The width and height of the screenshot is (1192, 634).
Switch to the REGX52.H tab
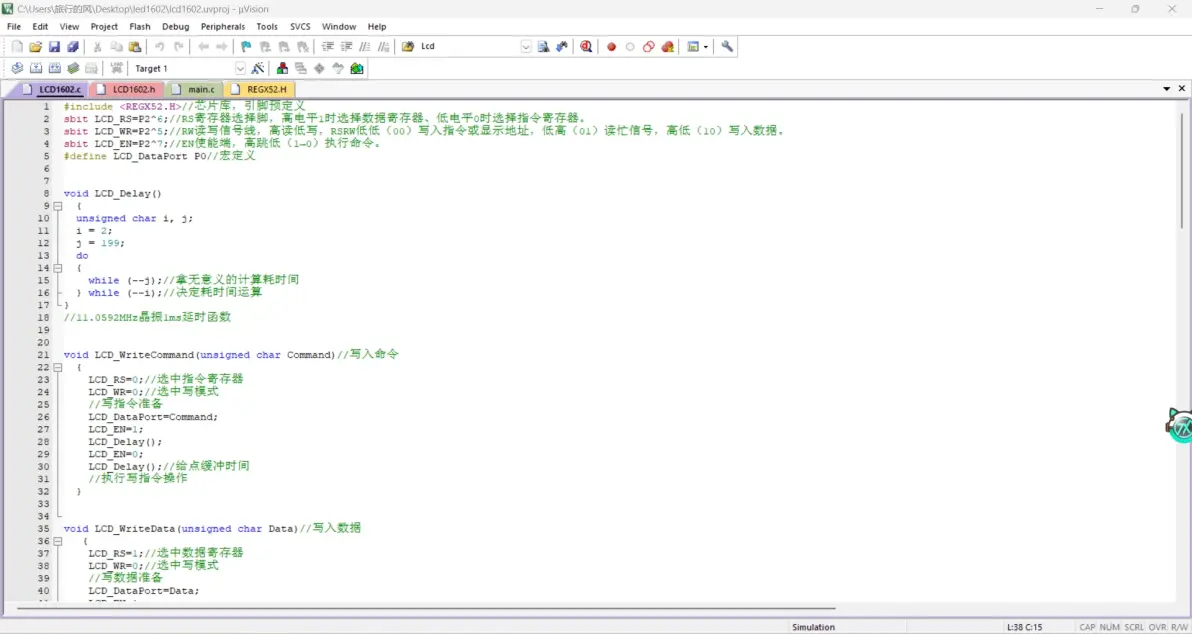click(x=260, y=90)
